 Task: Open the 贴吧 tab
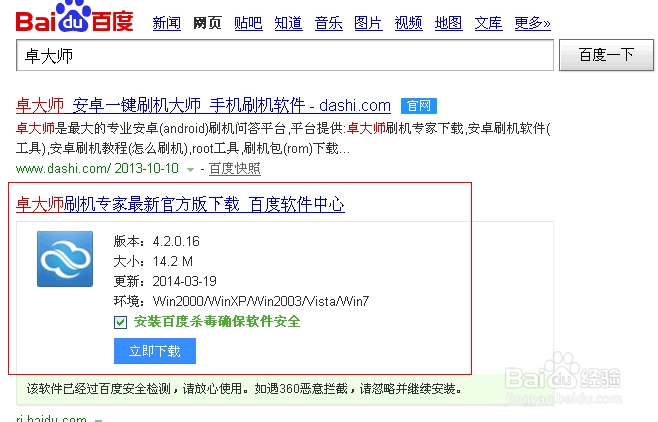click(x=248, y=23)
